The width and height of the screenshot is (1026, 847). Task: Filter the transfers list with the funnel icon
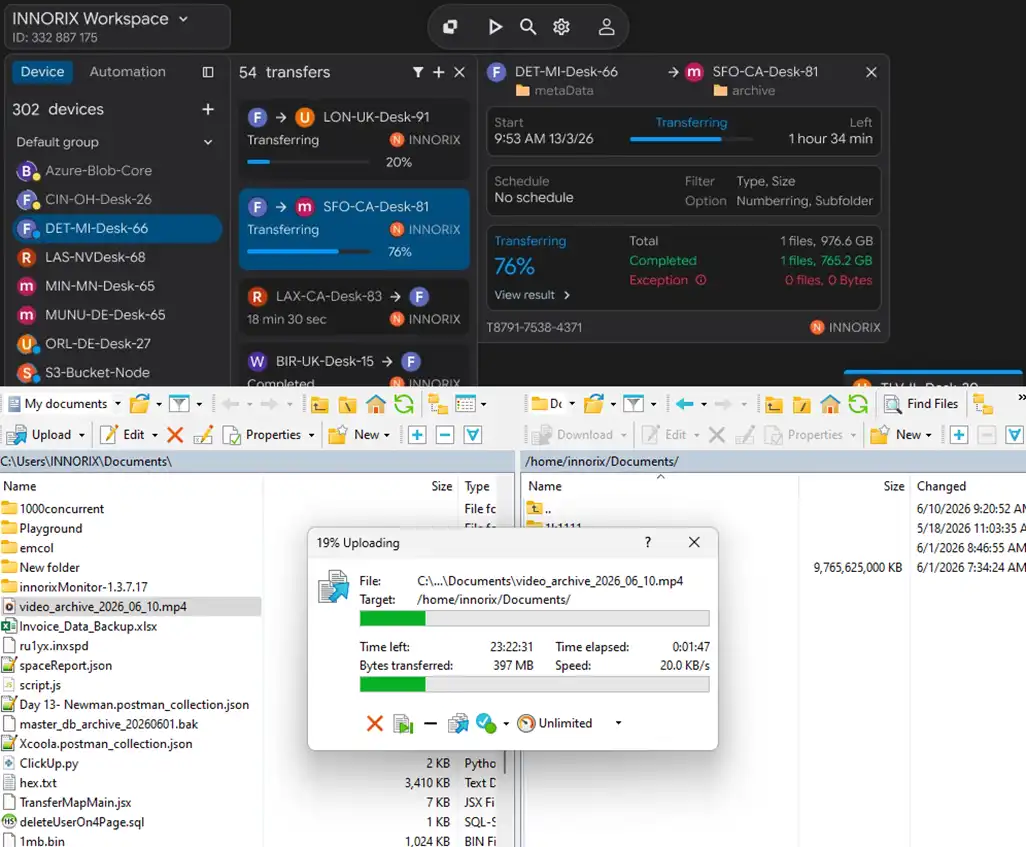click(x=418, y=72)
